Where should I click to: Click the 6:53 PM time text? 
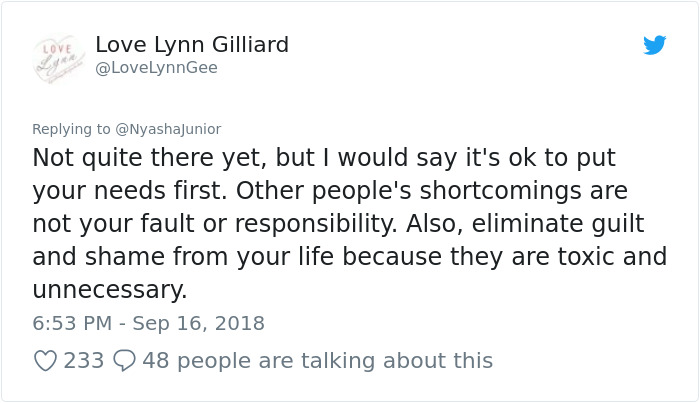(x=72, y=323)
